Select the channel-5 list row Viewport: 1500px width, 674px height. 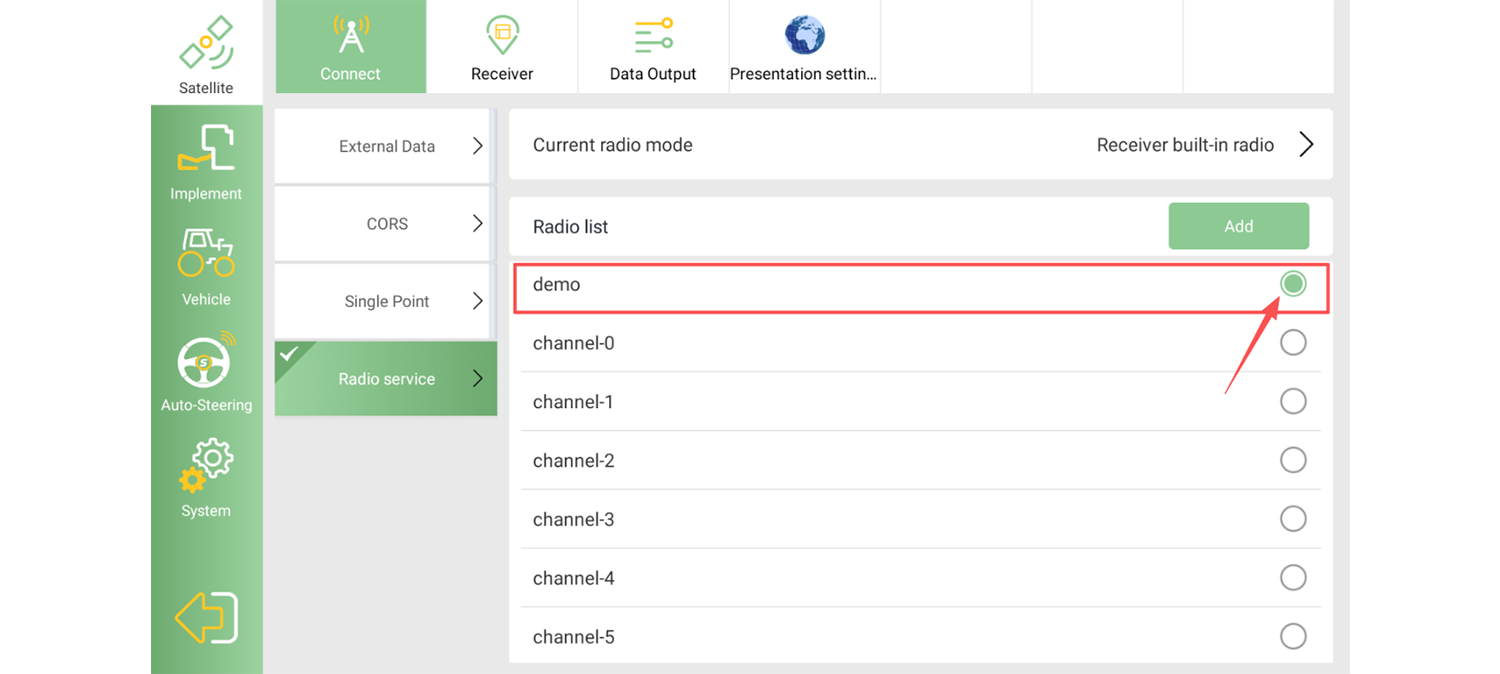click(x=920, y=636)
